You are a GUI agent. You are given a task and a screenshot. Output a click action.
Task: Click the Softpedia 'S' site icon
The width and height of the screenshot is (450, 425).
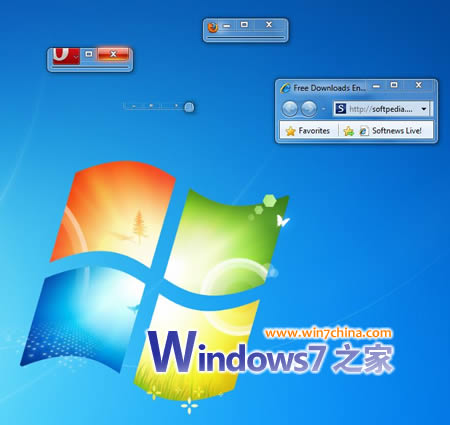tap(340, 109)
